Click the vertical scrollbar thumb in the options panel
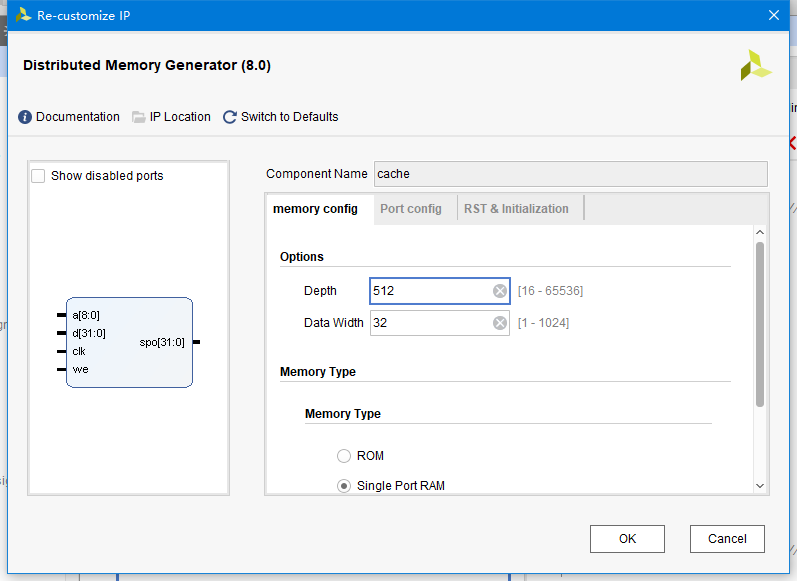Image resolution: width=797 pixels, height=581 pixels. tap(760, 324)
